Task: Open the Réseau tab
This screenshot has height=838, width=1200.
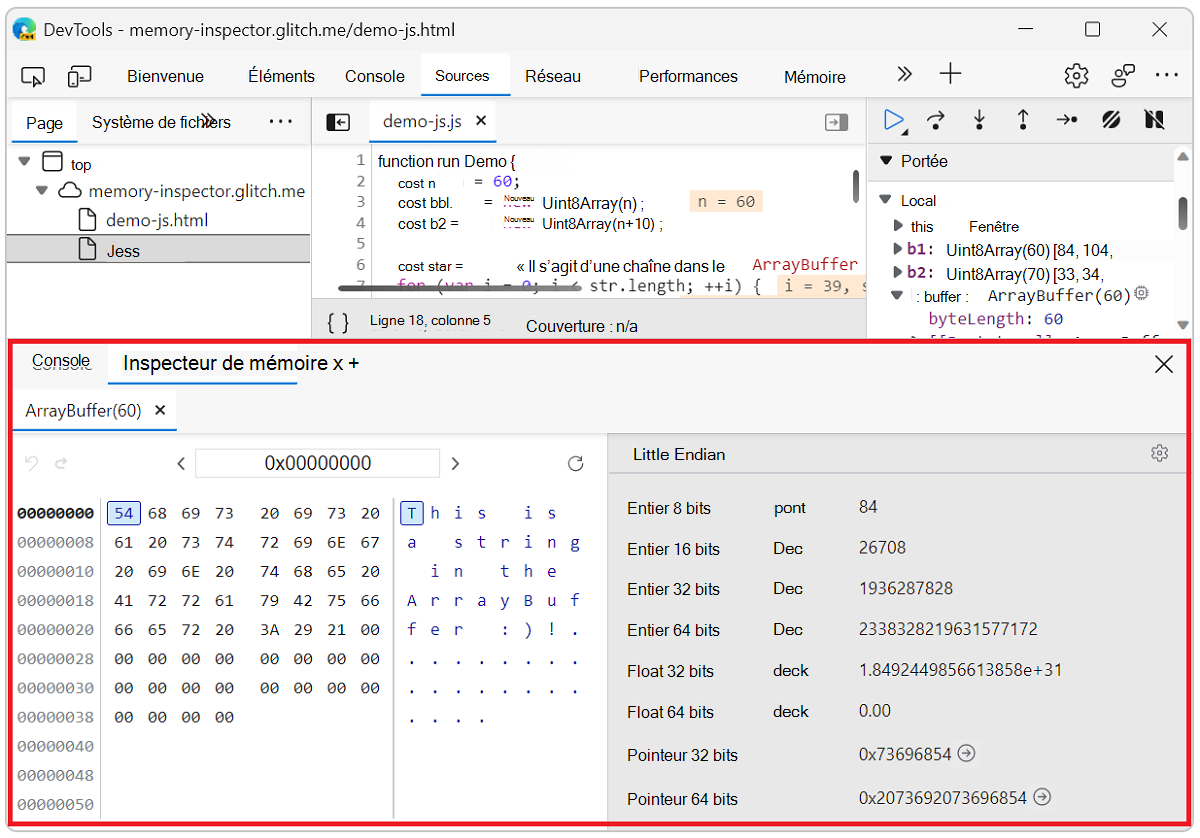Action: coord(553,76)
